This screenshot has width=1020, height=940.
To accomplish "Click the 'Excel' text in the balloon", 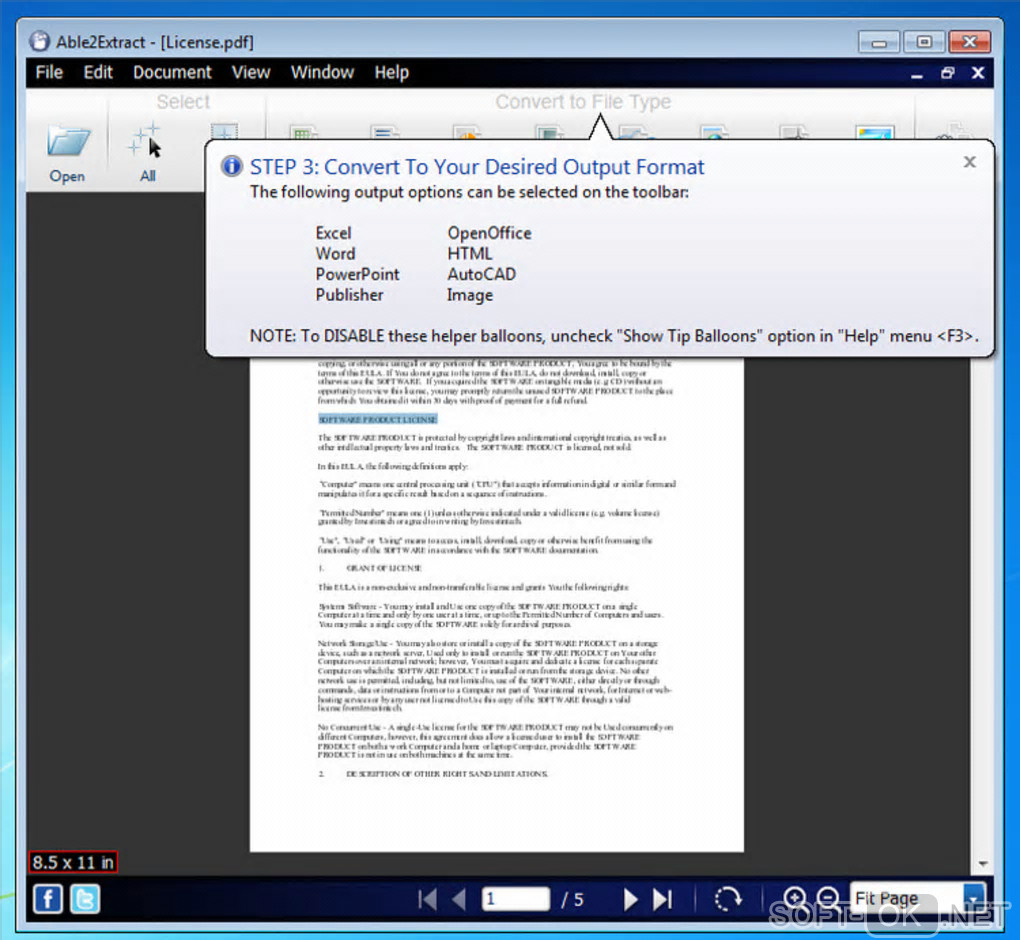I will [333, 233].
